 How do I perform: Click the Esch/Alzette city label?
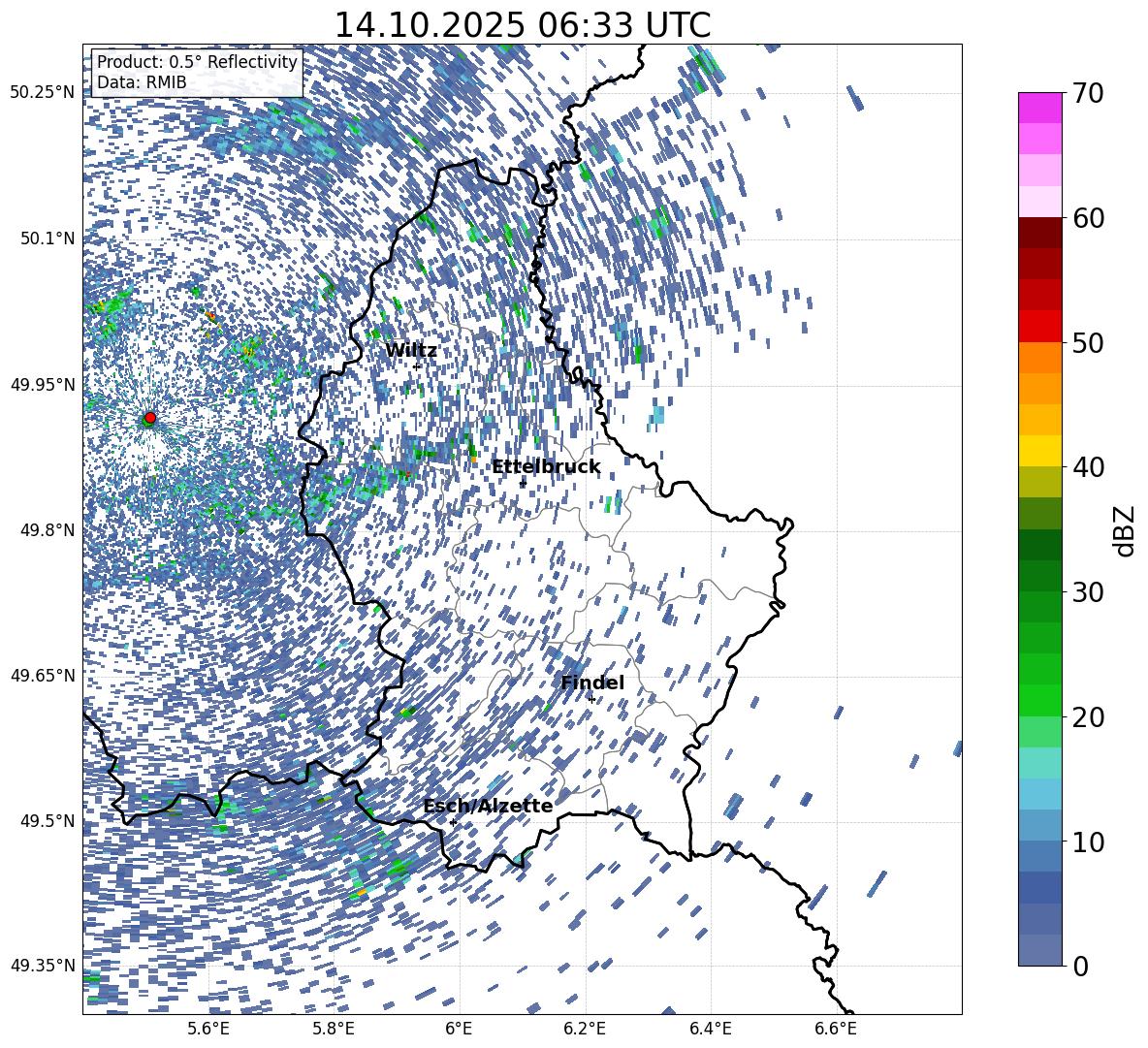488,807
